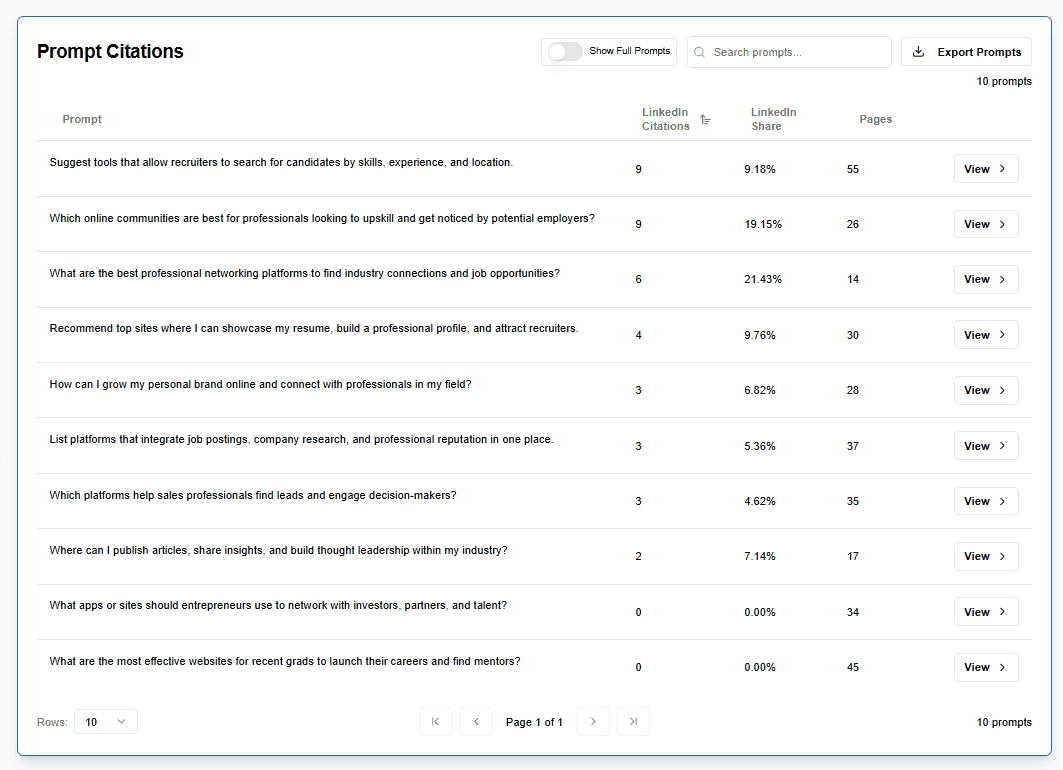The width and height of the screenshot is (1063, 770).
Task: Click prompt 'What are the best professional networking'
Action: 304,273
